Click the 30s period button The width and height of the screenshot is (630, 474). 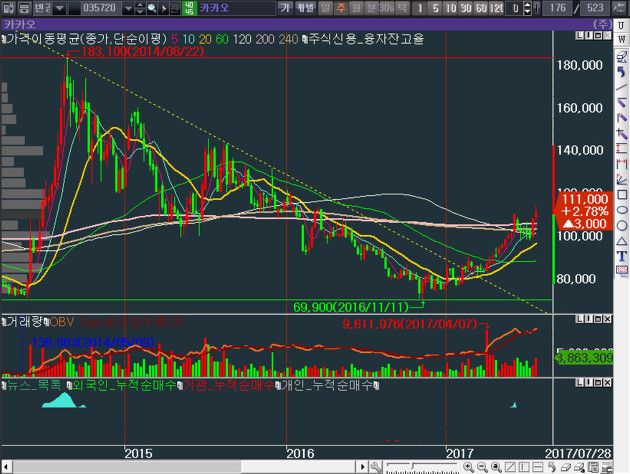[387, 8]
